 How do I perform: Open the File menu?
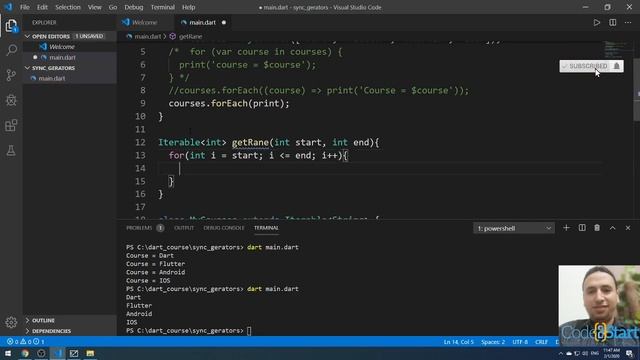pyautogui.click(x=25, y=7)
